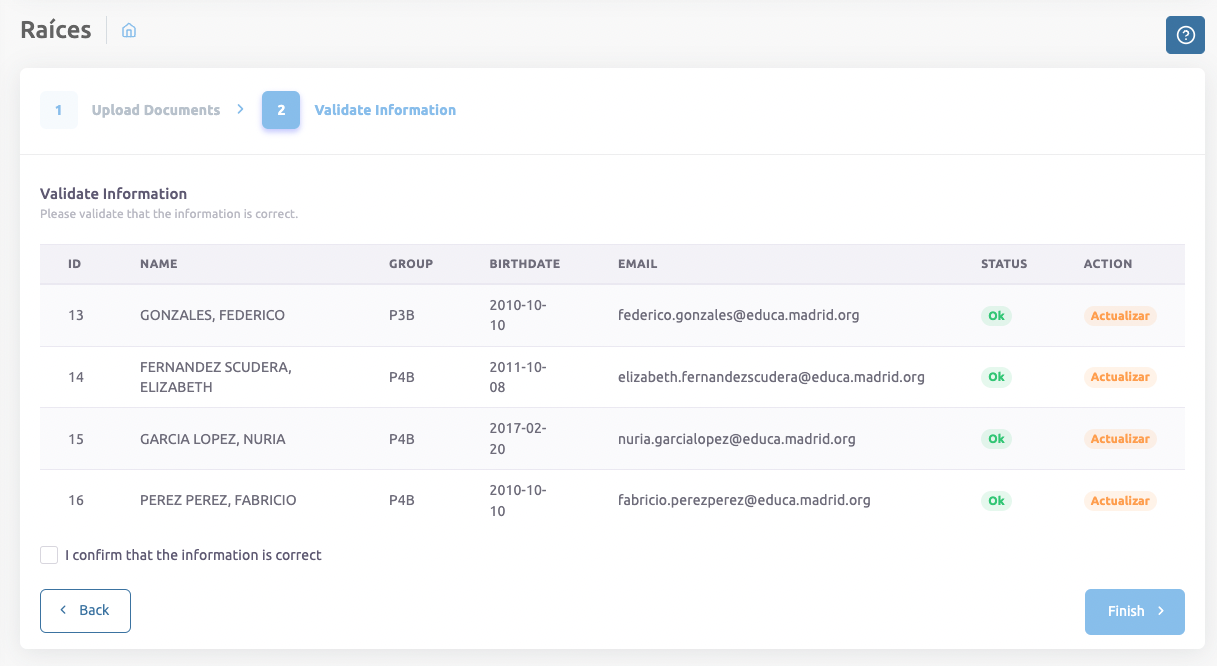The image size is (1217, 666).
Task: Click the chevron between wizard steps
Action: 241,109
